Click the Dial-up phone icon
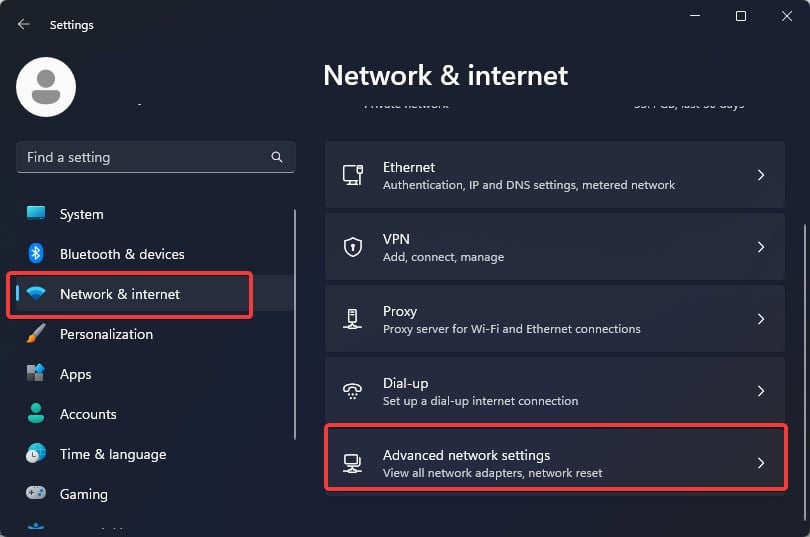The image size is (810, 537). coord(352,391)
